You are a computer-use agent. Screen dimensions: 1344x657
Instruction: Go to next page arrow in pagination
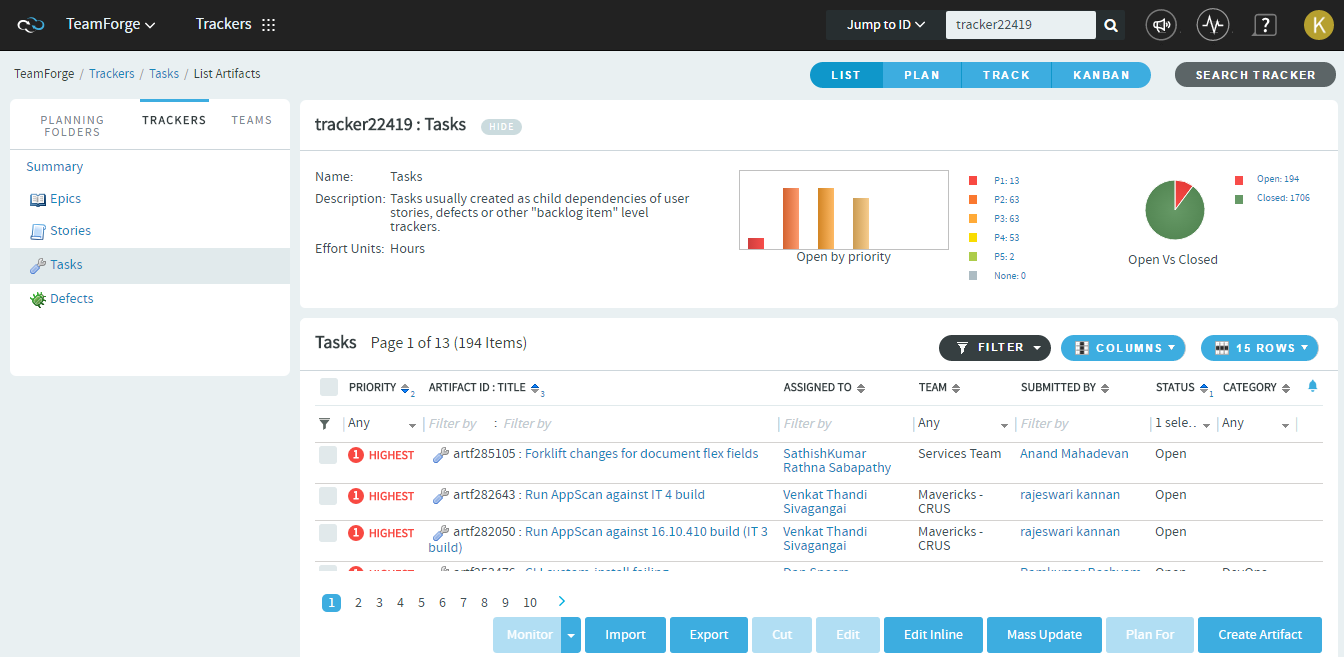point(562,601)
